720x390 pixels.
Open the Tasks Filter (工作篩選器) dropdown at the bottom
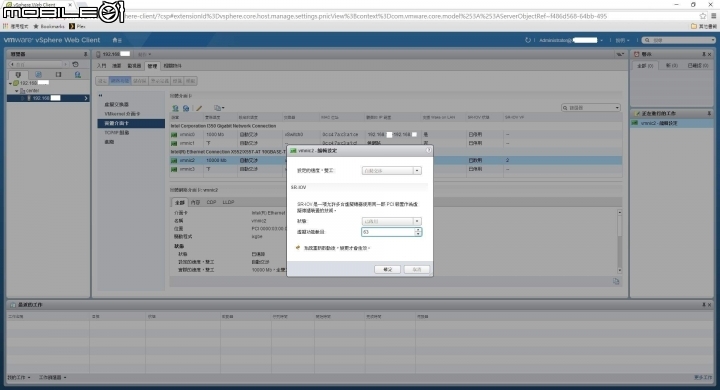[x=52, y=378]
